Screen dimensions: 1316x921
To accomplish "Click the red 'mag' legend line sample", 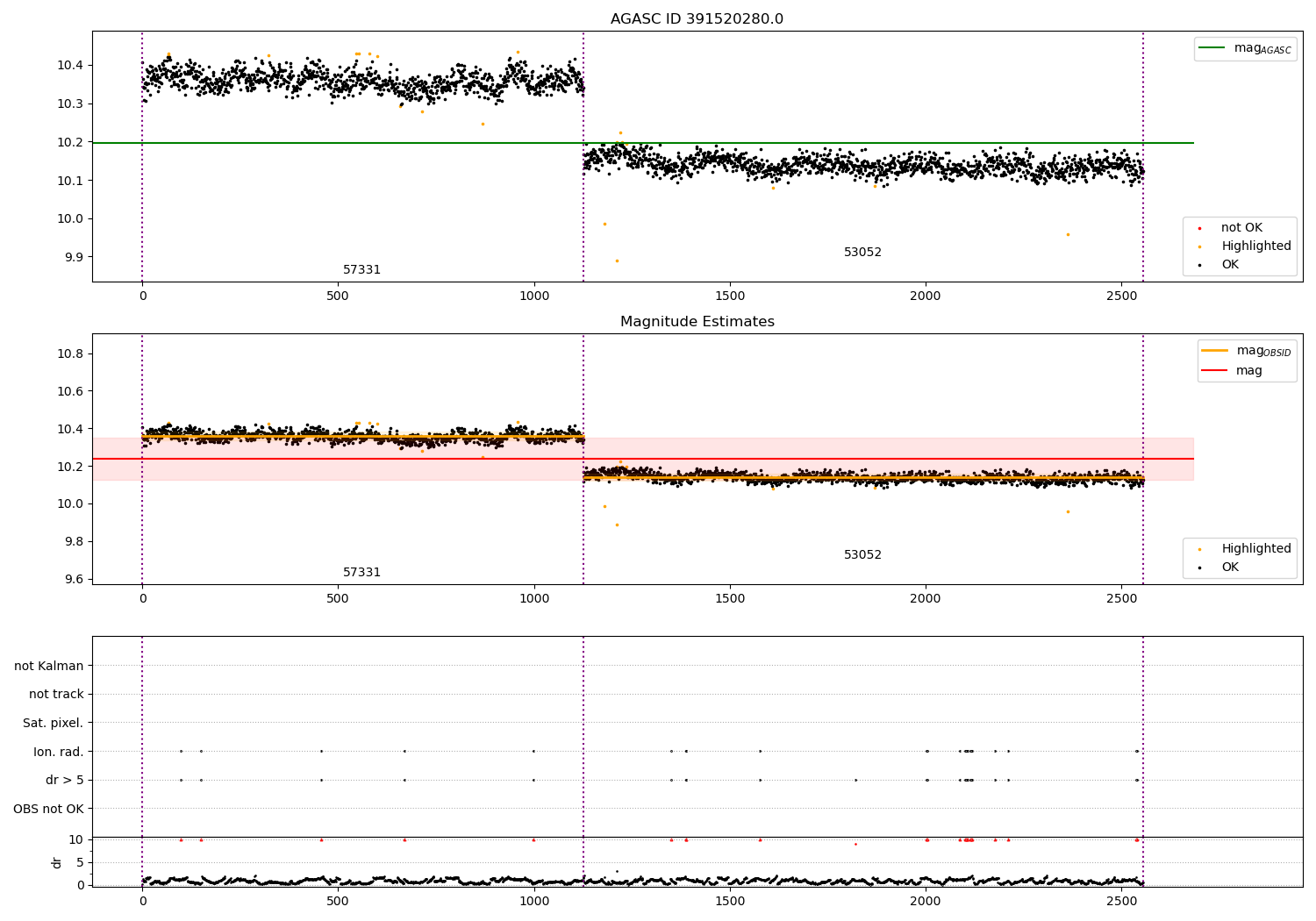I will pos(1214,371).
